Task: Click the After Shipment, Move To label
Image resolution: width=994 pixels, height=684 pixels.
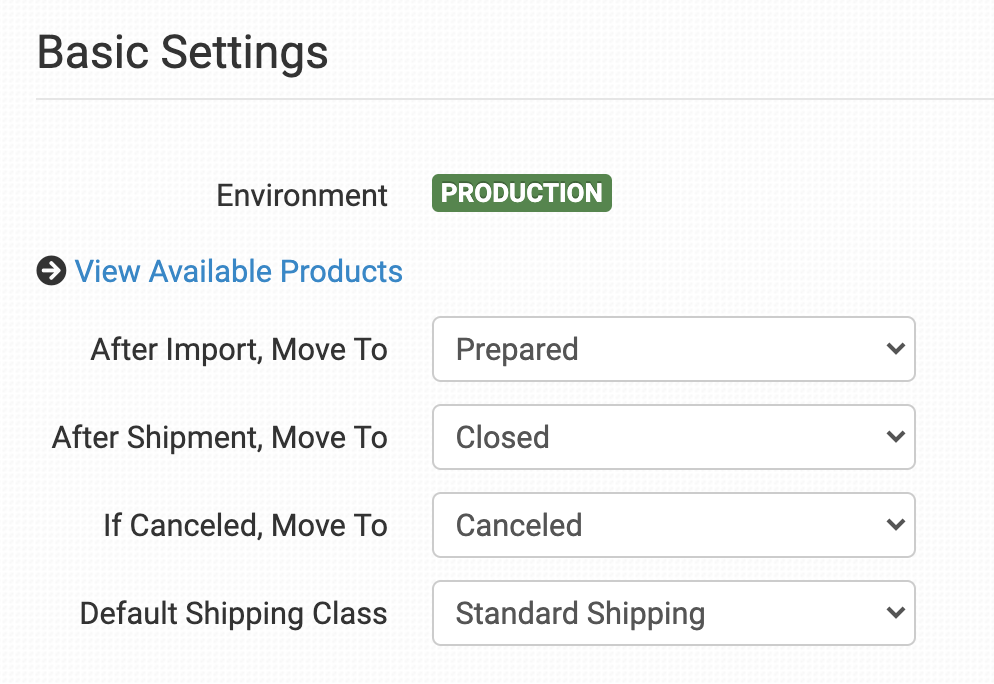Action: (x=220, y=437)
